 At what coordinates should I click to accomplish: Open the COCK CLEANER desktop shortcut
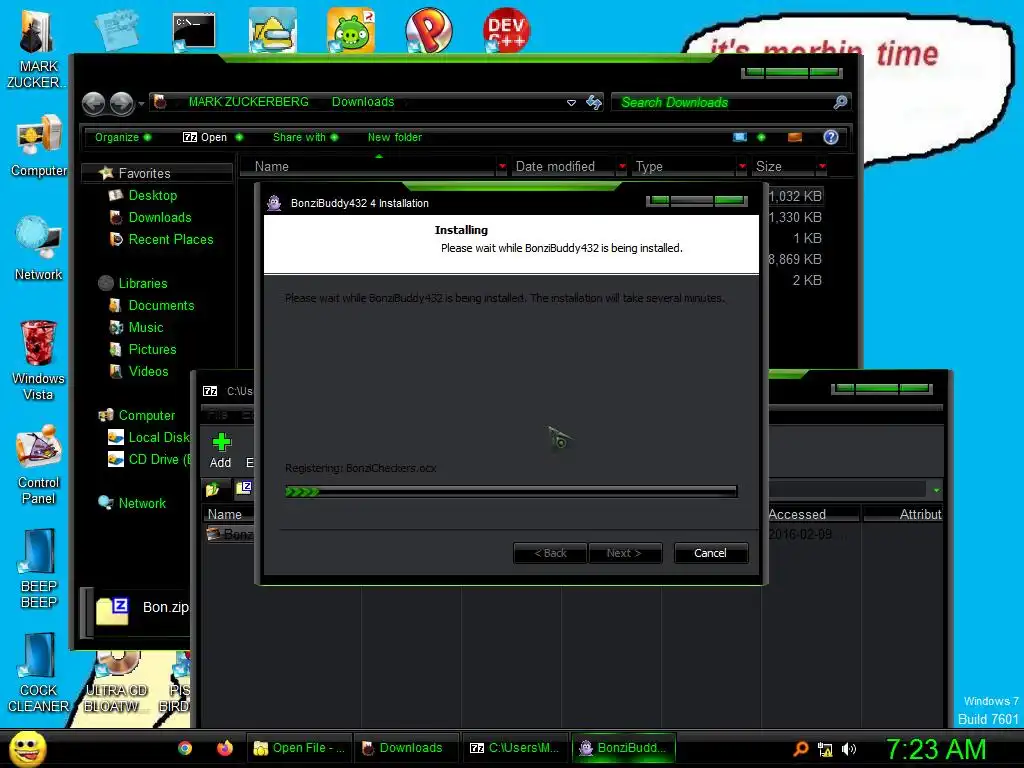tap(39, 673)
